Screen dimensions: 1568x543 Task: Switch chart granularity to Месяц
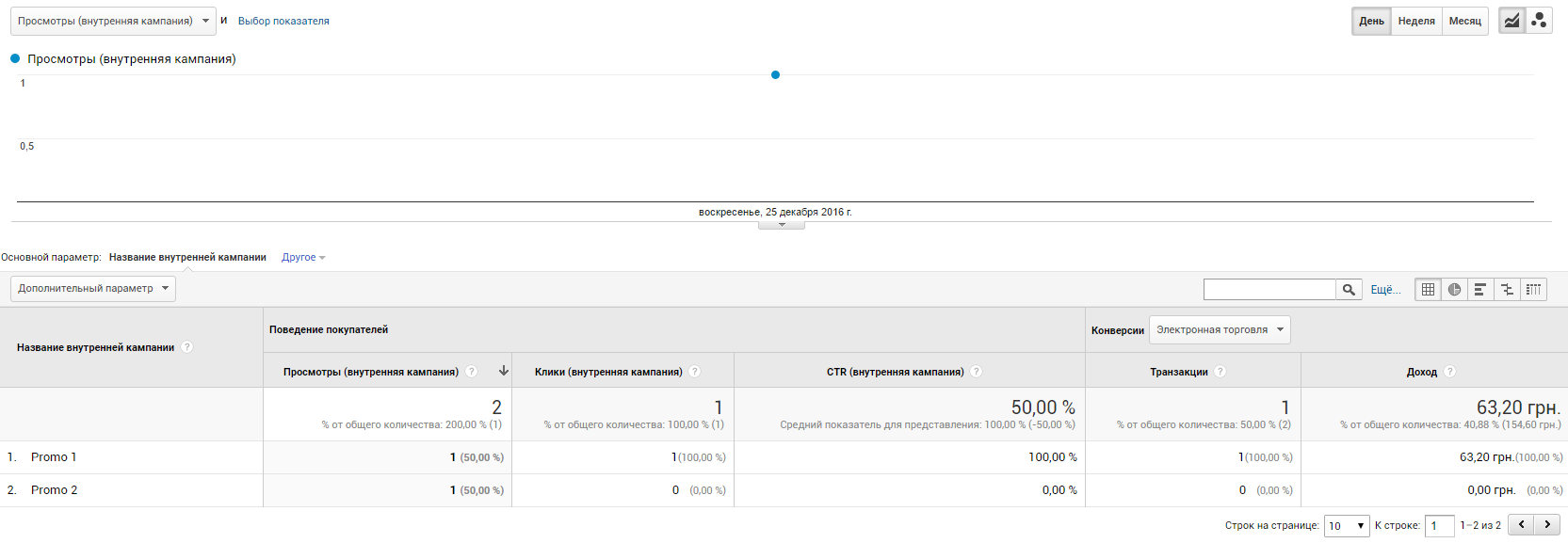pyautogui.click(x=1464, y=21)
